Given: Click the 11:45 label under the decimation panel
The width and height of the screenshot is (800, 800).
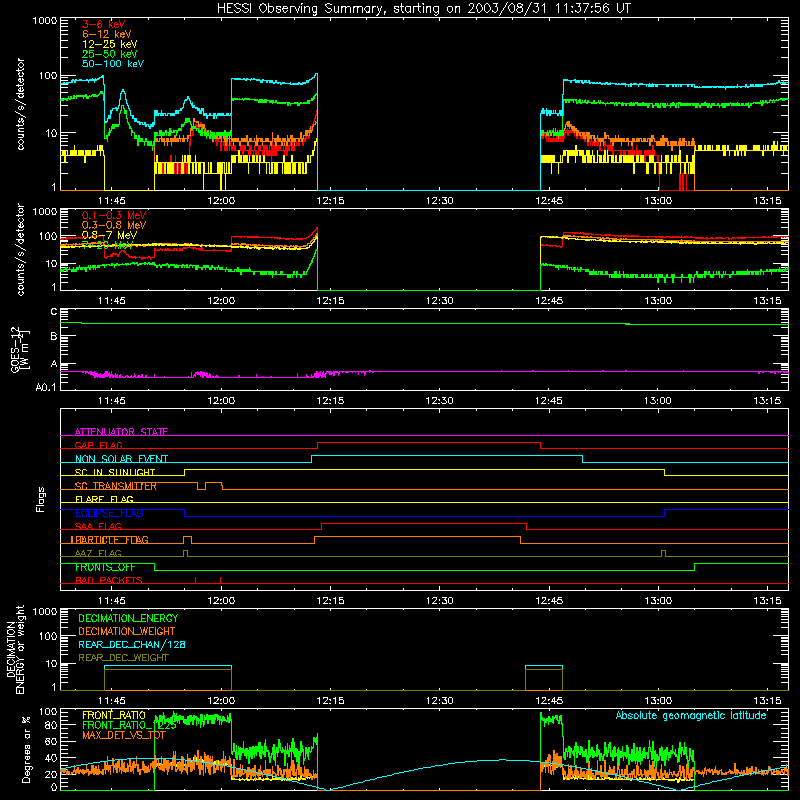Looking at the screenshot, I should tap(112, 701).
